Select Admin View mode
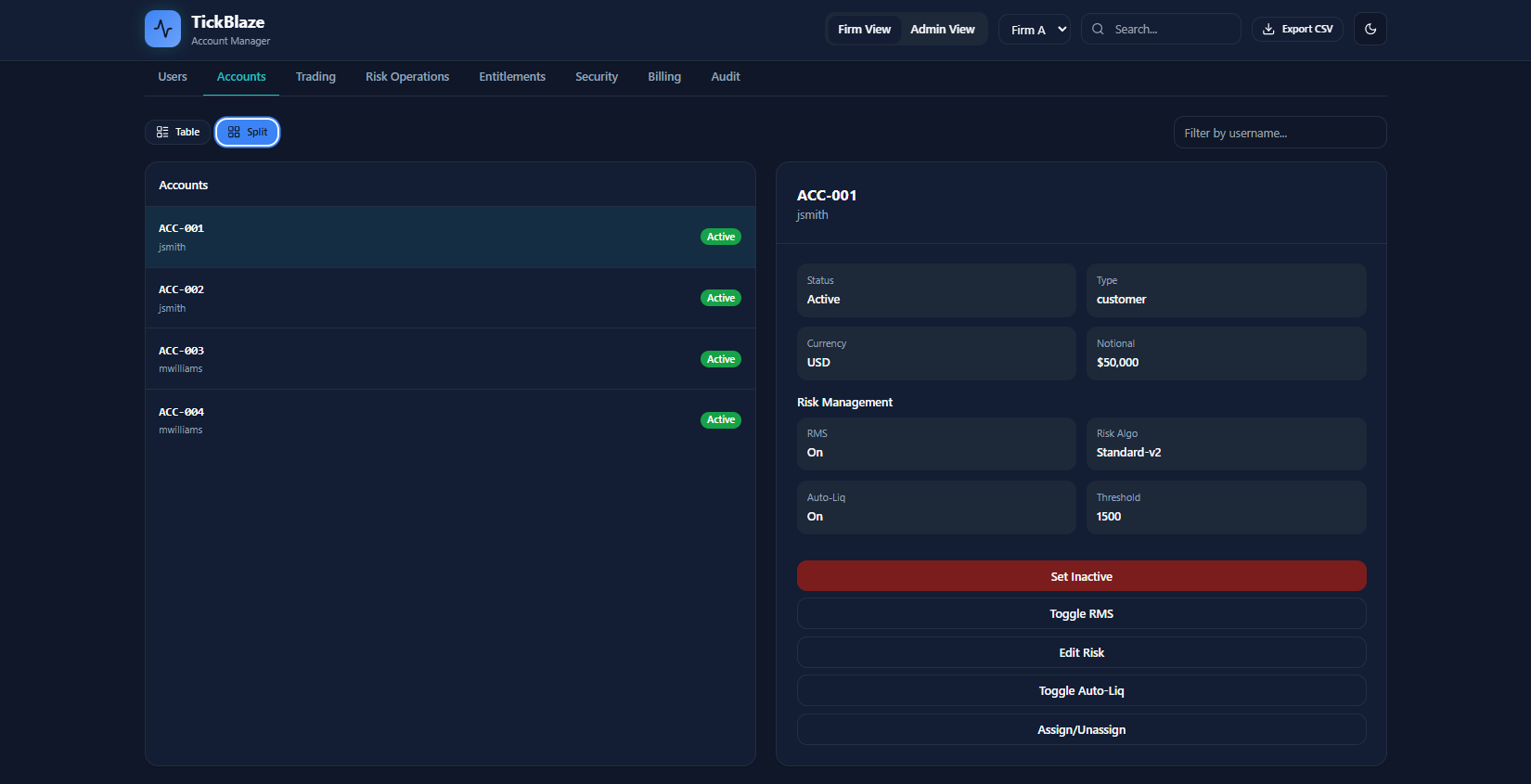The image size is (1531, 784). point(942,29)
